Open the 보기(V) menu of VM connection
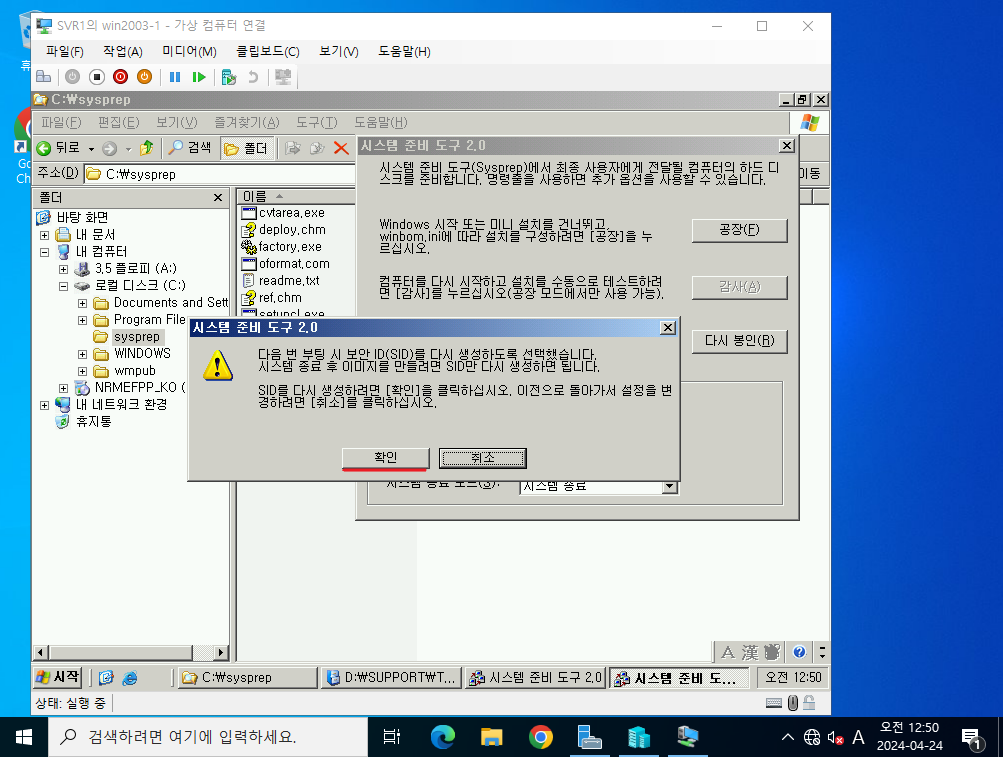 [339, 51]
